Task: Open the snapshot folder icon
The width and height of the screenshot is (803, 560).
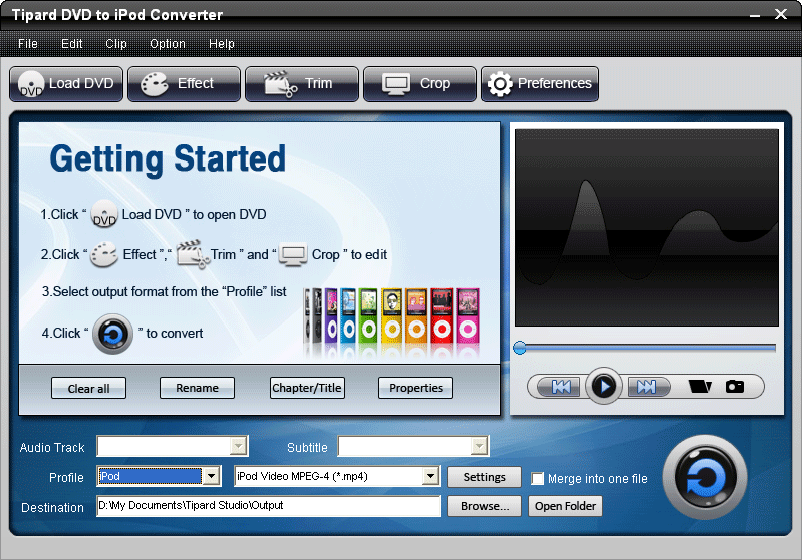Action: point(700,386)
